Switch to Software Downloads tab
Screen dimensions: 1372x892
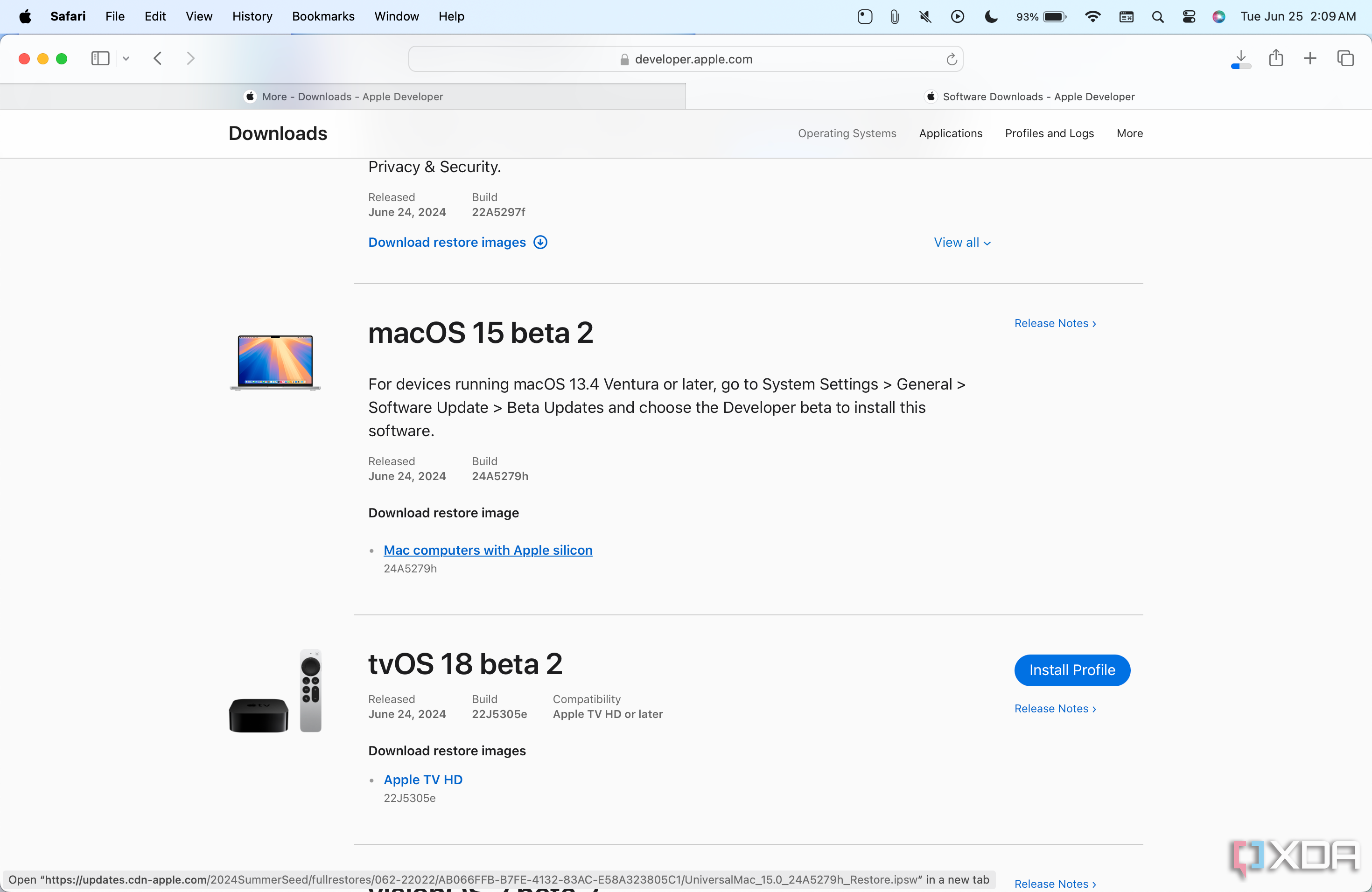point(1029,96)
